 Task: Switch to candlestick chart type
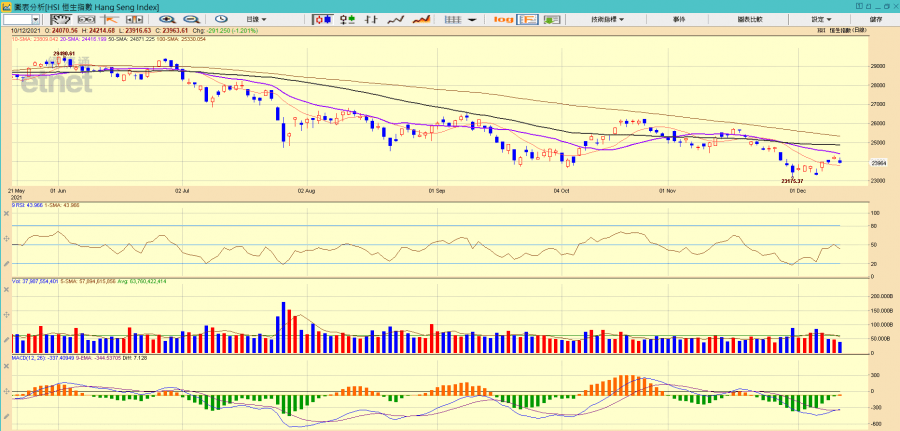[323, 19]
